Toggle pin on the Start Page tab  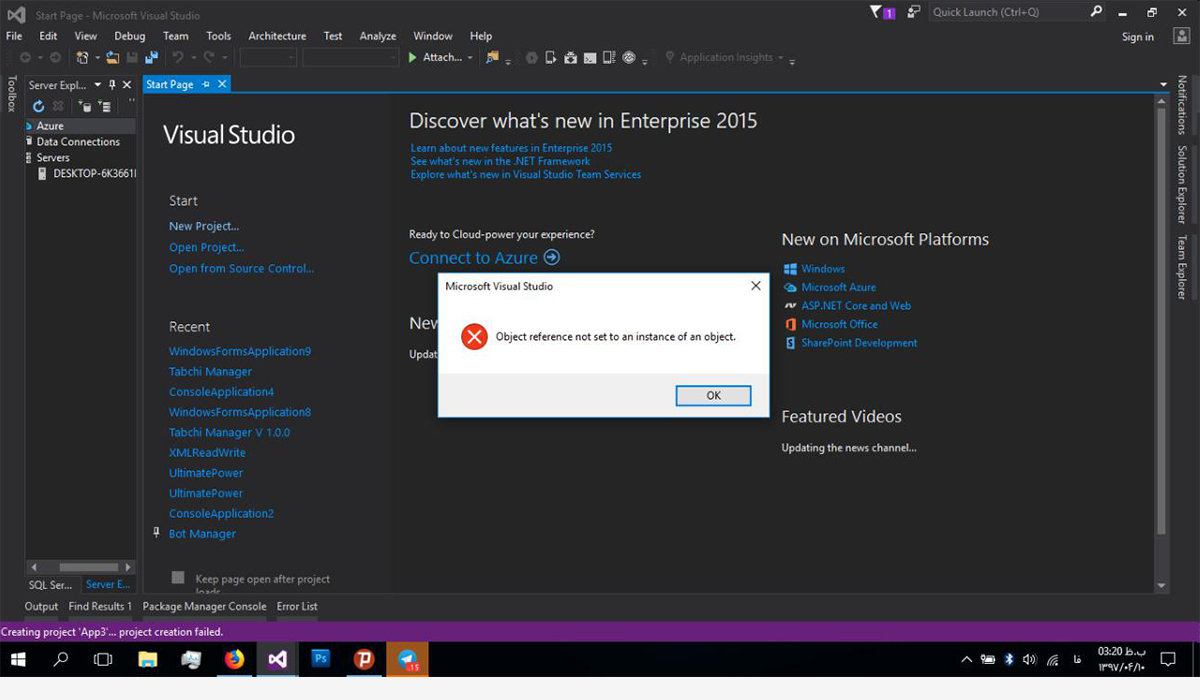[x=206, y=85]
